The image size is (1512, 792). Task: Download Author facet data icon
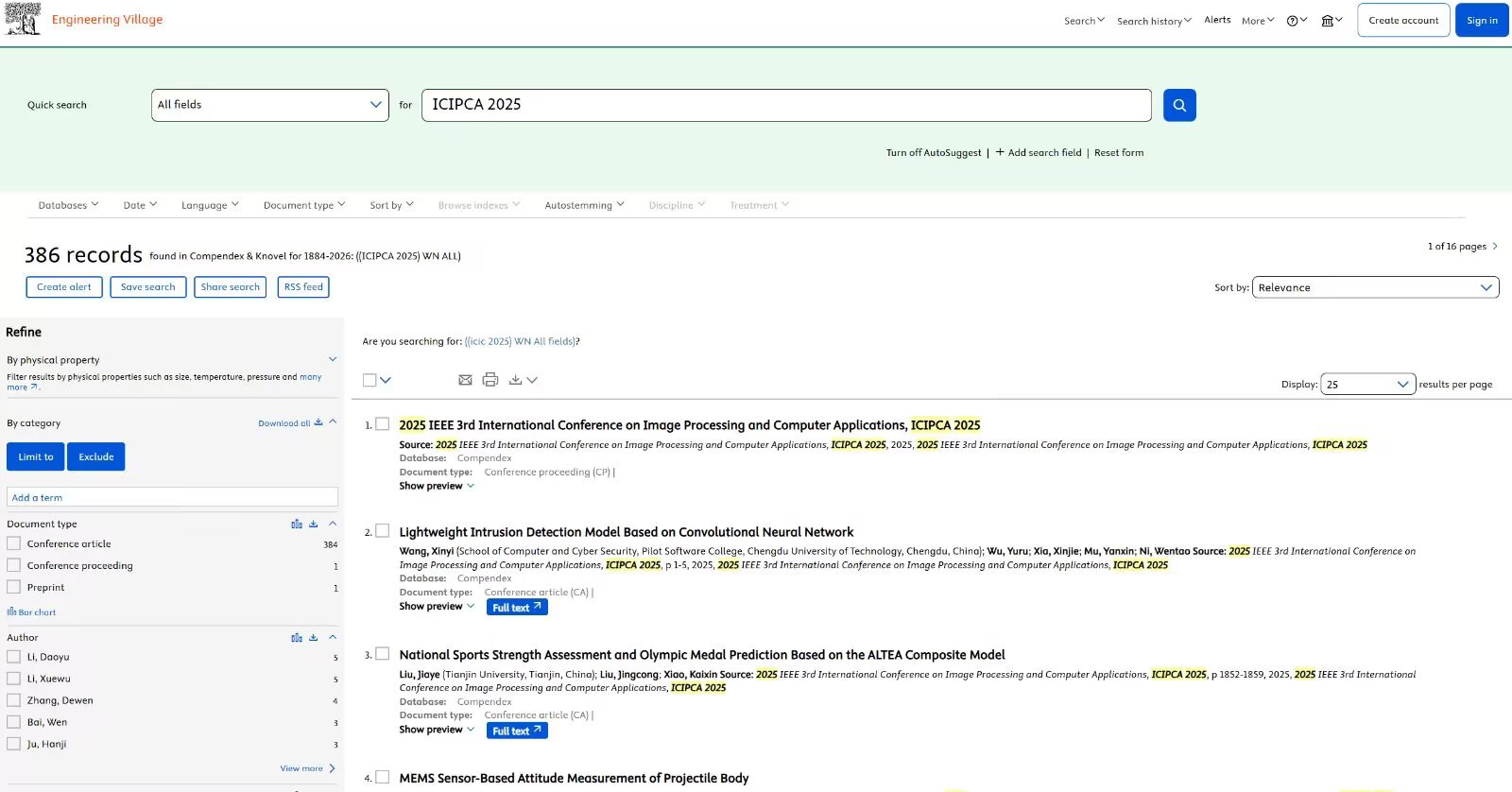314,638
